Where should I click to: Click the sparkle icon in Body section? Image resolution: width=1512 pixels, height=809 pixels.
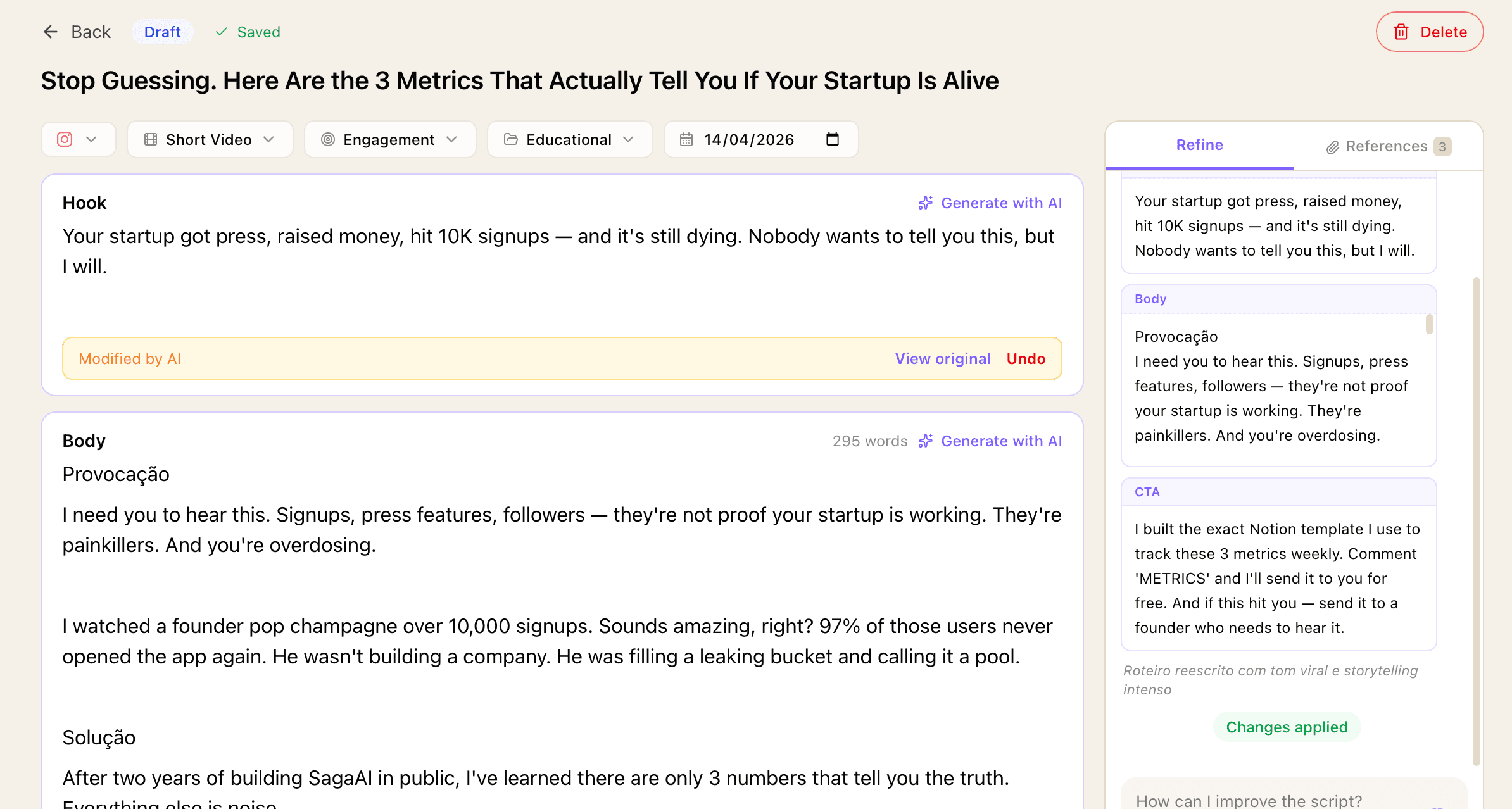(x=926, y=441)
